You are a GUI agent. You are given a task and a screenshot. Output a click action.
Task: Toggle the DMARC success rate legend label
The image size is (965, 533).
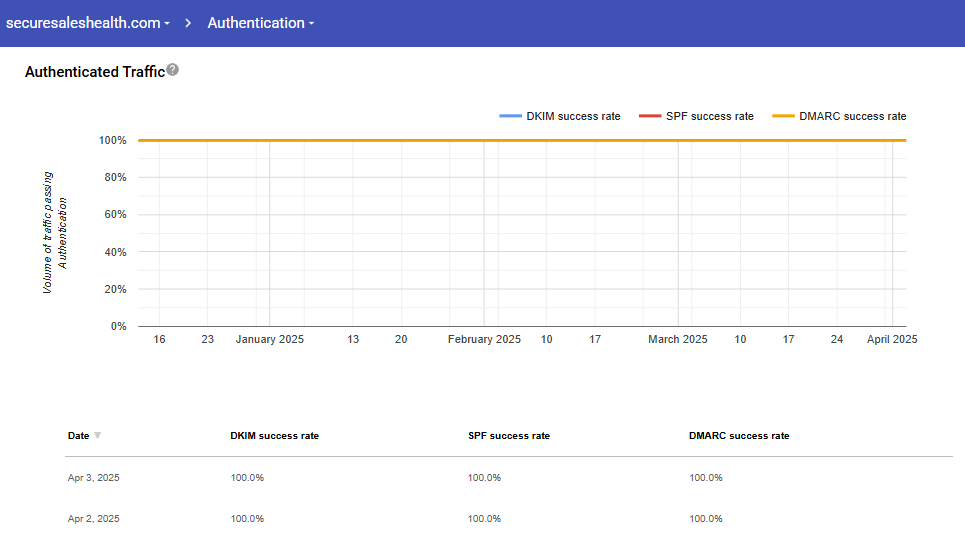(852, 117)
